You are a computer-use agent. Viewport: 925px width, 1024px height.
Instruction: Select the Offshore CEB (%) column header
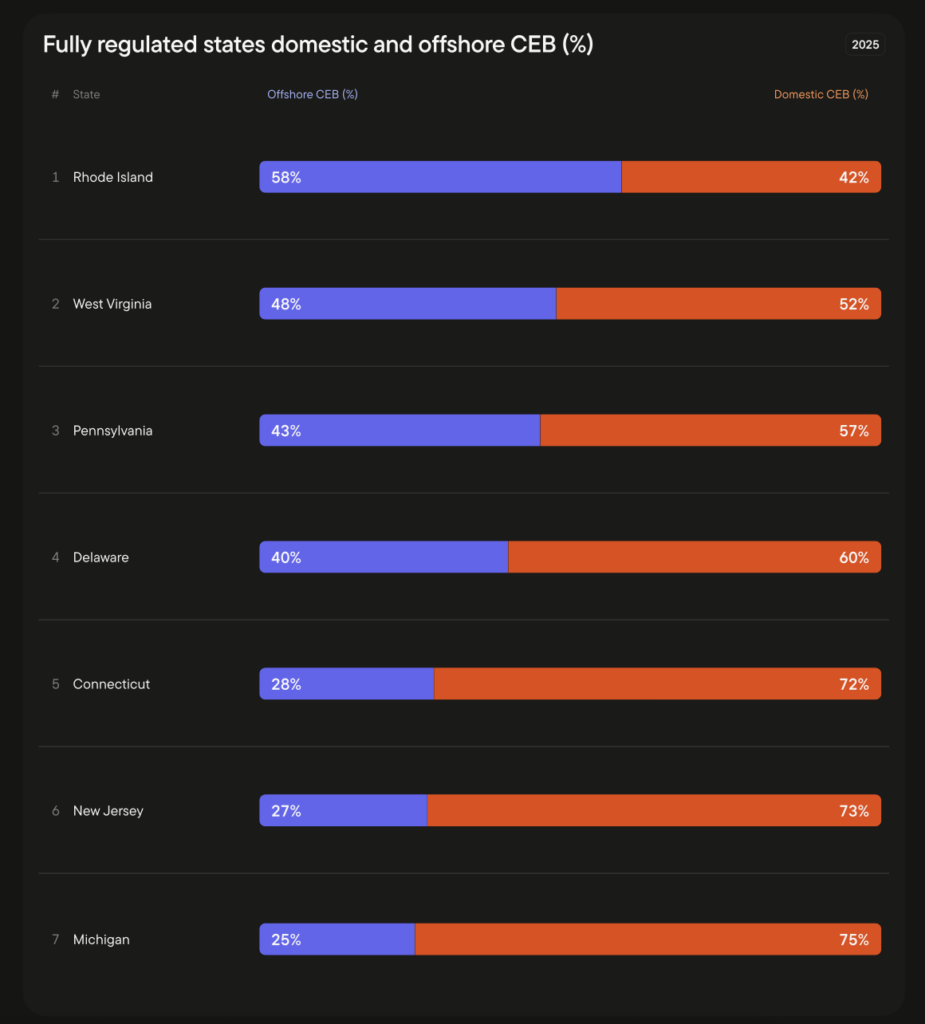pos(312,95)
